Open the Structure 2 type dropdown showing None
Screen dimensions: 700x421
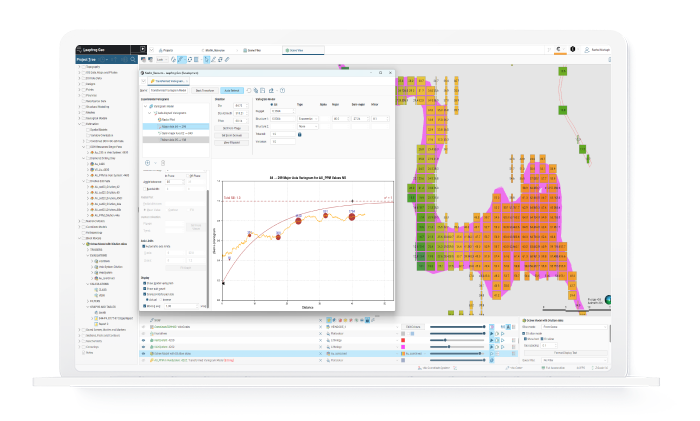[308, 126]
